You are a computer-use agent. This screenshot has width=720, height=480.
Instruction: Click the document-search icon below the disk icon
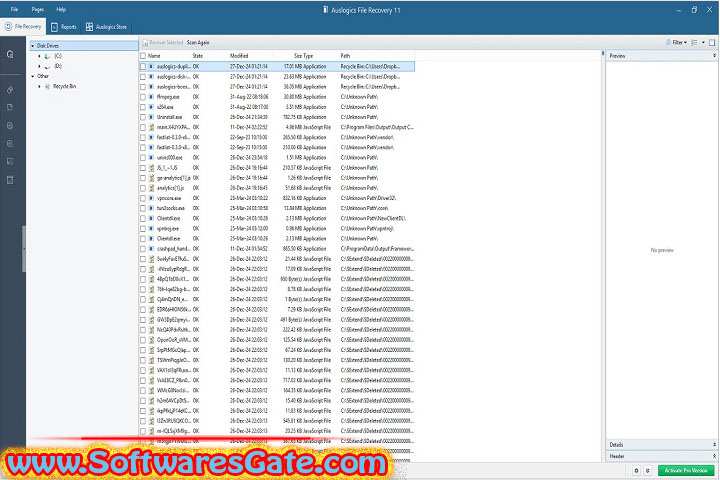click(x=10, y=144)
